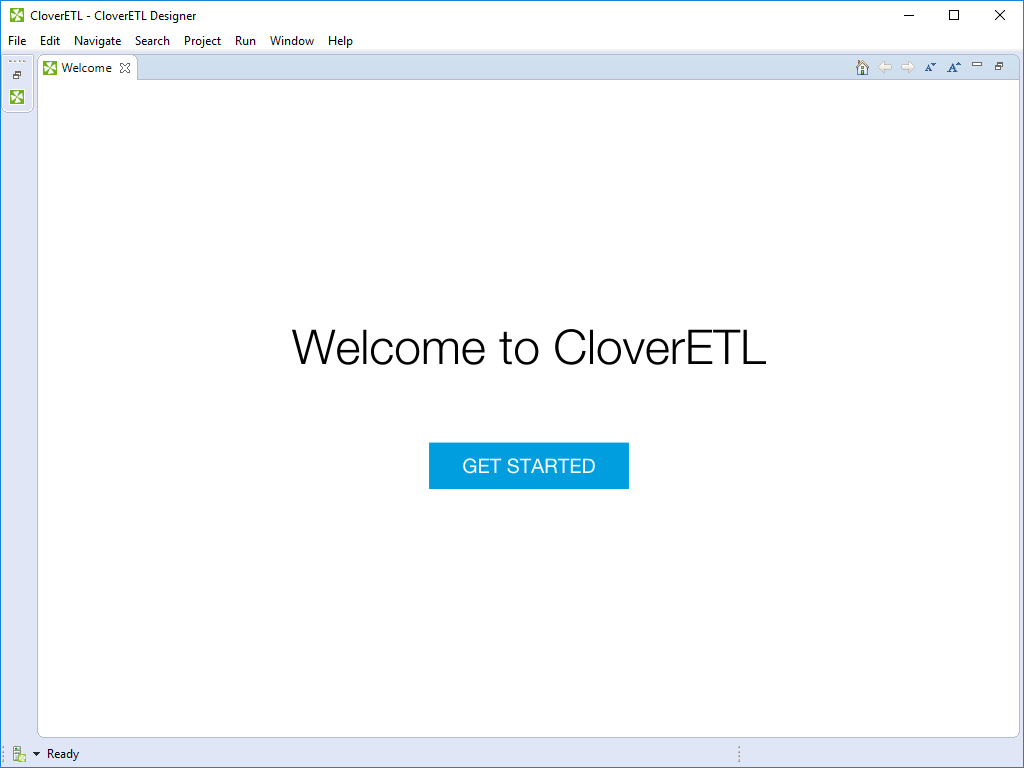Expand the dropdown arrow next to Ready status
Screen dimensions: 1024x768
coord(37,754)
